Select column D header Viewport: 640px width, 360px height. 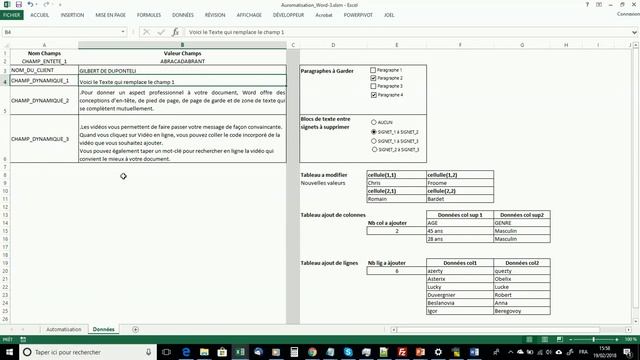click(333, 45)
